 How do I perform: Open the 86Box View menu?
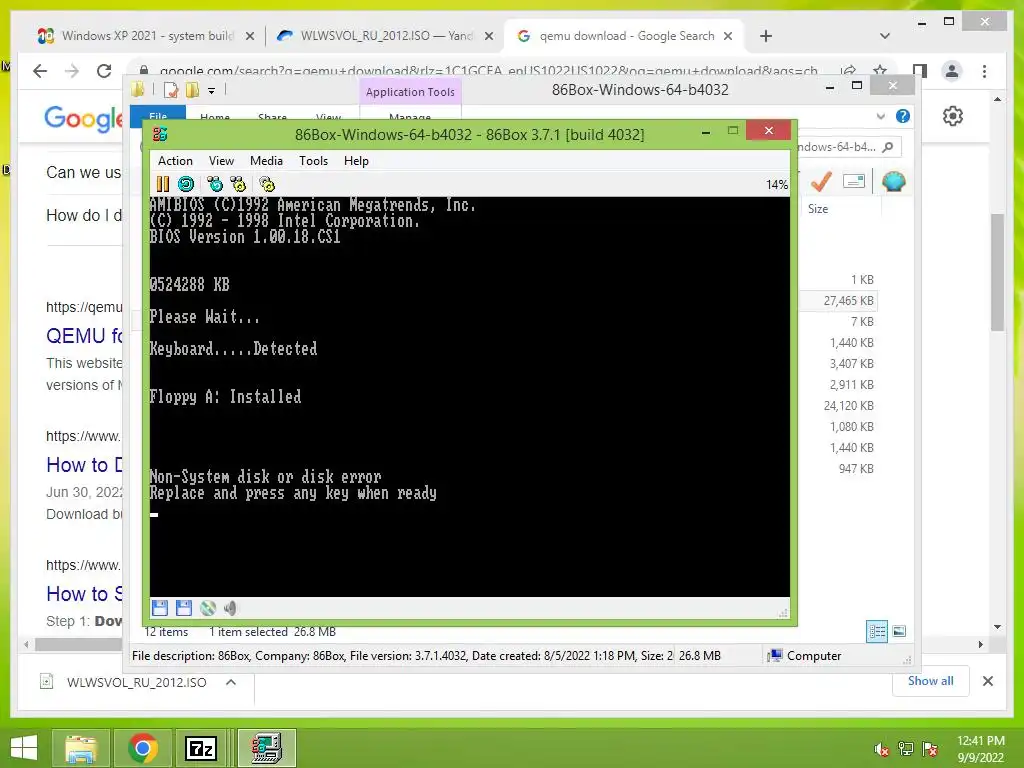tap(221, 161)
